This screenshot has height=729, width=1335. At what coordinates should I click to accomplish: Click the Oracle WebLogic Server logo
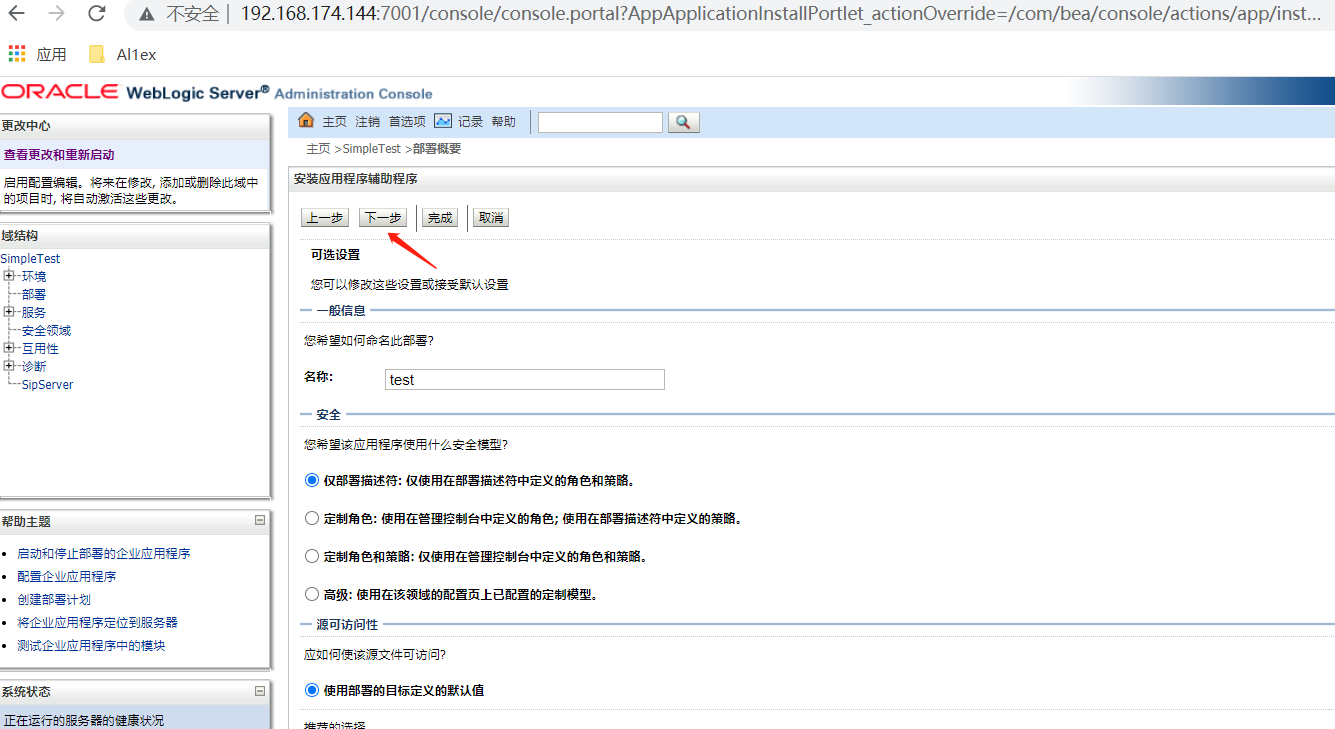217,92
